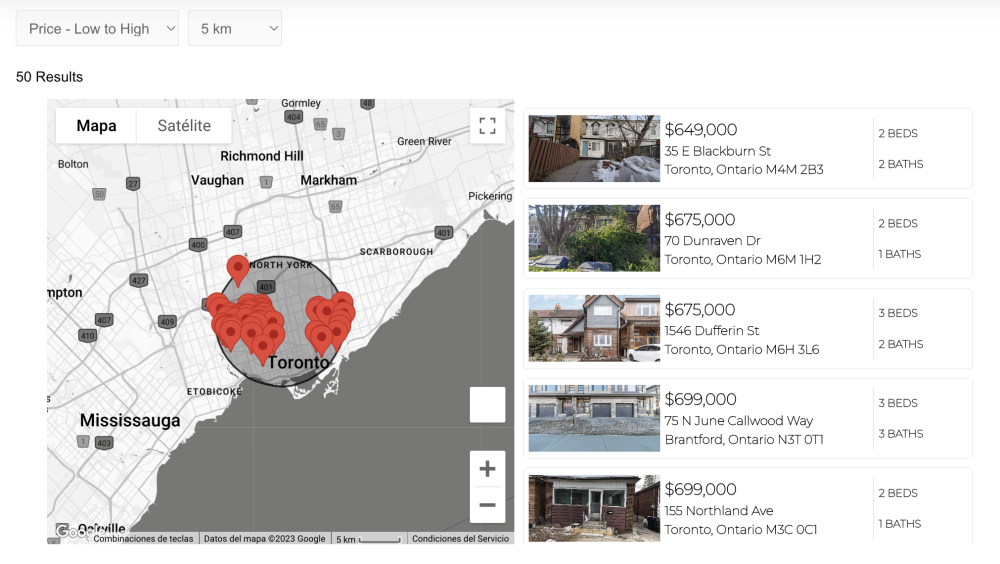Open the 5 km radius dropdown

click(x=235, y=29)
